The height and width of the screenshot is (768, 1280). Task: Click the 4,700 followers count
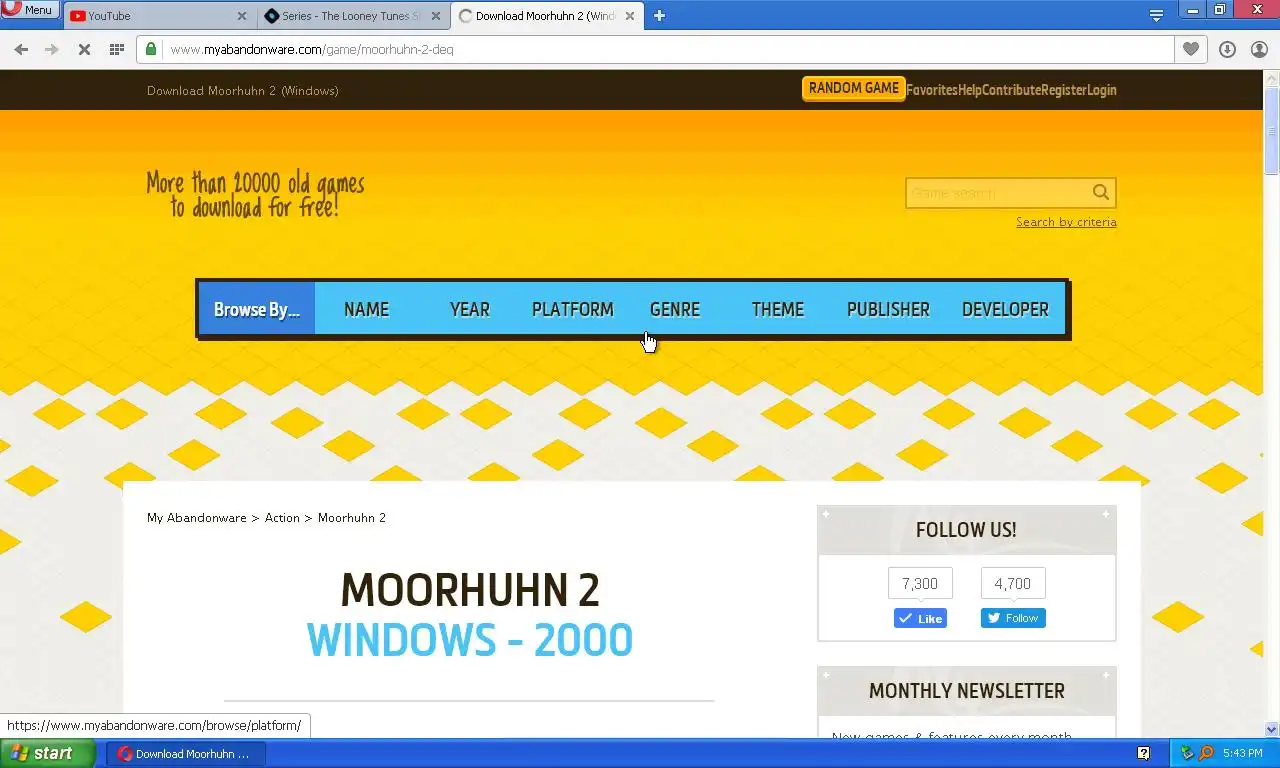pyautogui.click(x=1013, y=584)
